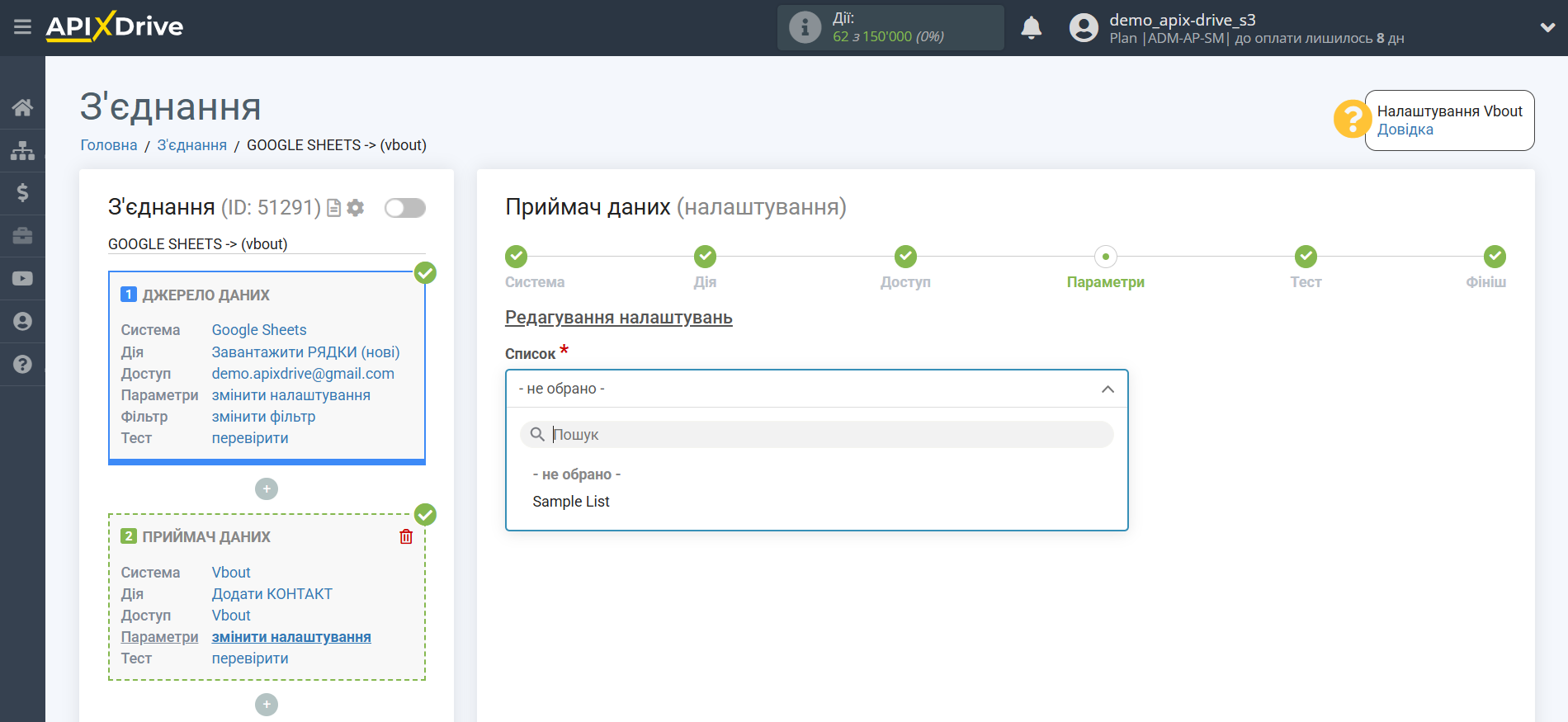1568x722 pixels.
Task: Add a step between source and receiver
Action: tap(267, 489)
